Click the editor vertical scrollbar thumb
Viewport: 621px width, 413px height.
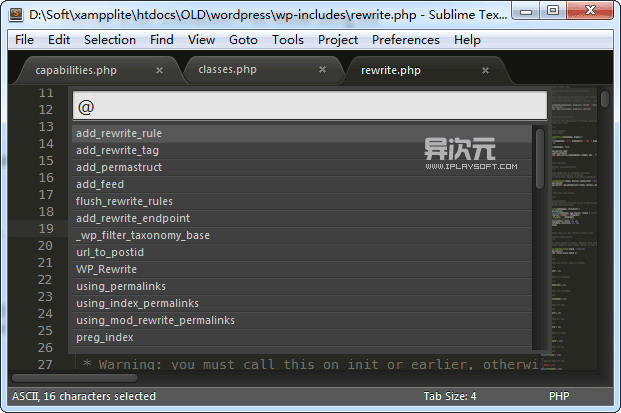click(604, 99)
